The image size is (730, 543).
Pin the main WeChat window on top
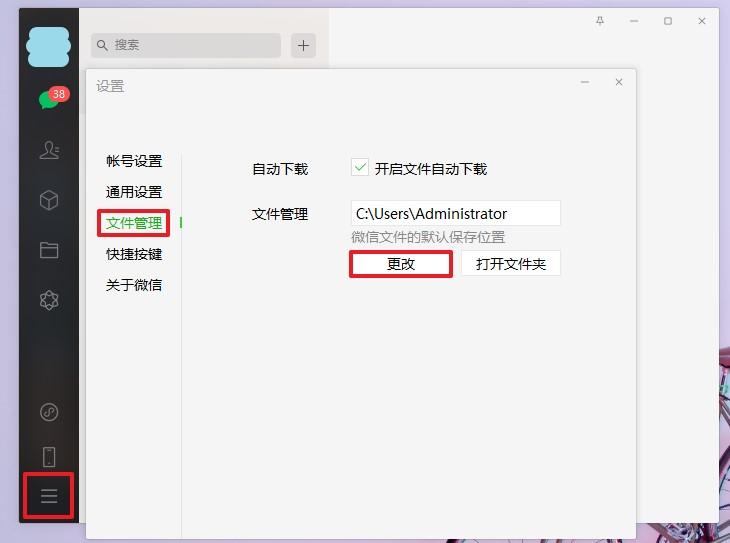tap(600, 21)
